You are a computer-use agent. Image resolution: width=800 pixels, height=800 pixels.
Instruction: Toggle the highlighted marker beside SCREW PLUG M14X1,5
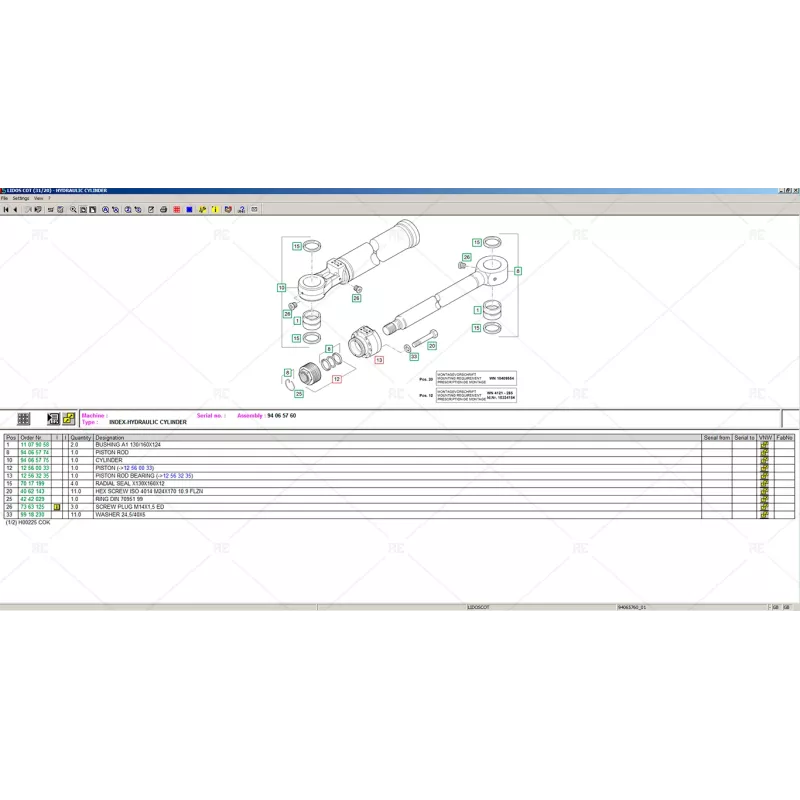(x=56, y=506)
